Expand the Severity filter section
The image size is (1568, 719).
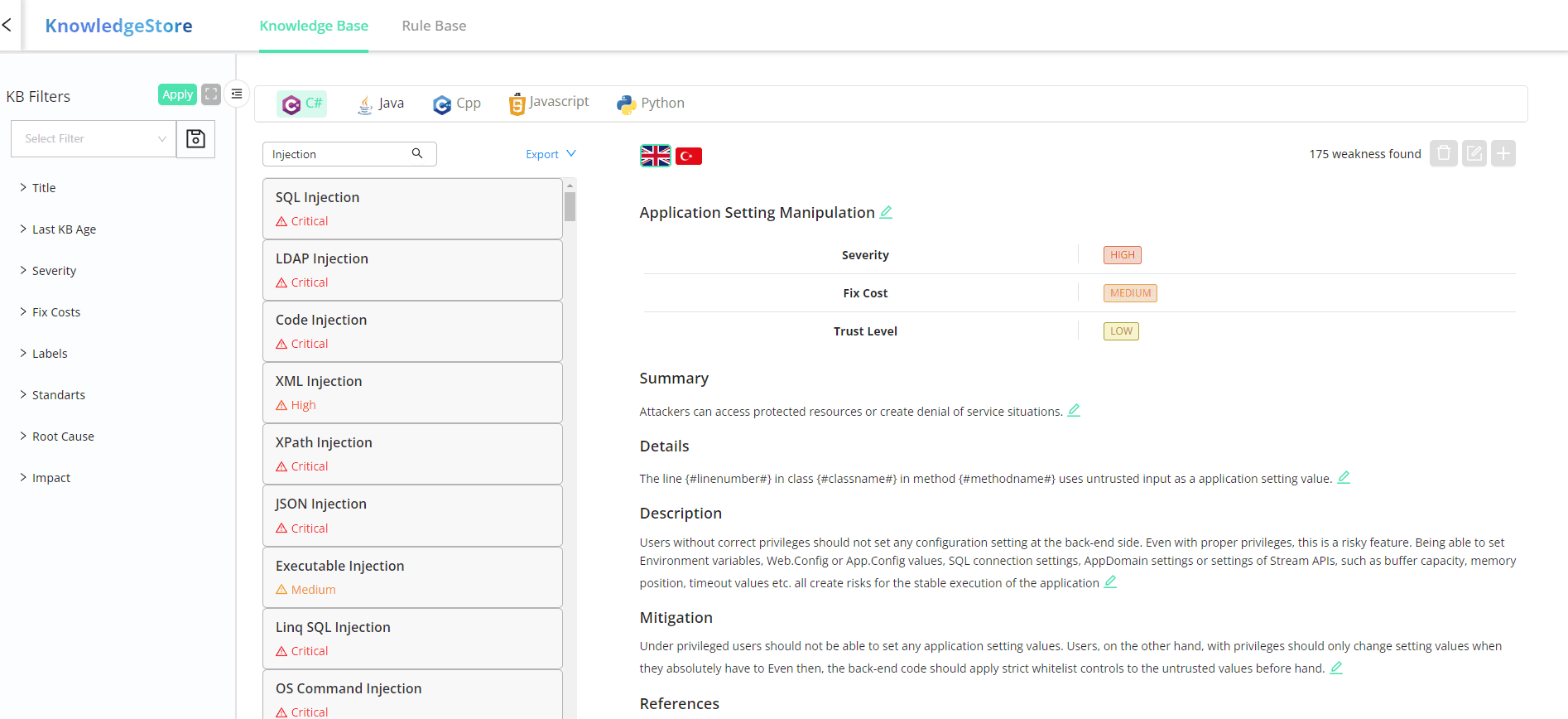click(x=54, y=271)
